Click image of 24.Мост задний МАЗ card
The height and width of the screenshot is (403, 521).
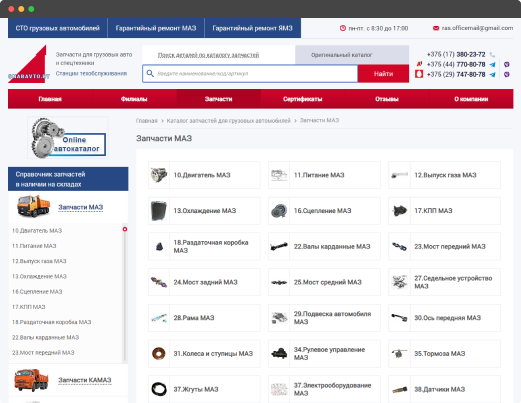coord(159,282)
